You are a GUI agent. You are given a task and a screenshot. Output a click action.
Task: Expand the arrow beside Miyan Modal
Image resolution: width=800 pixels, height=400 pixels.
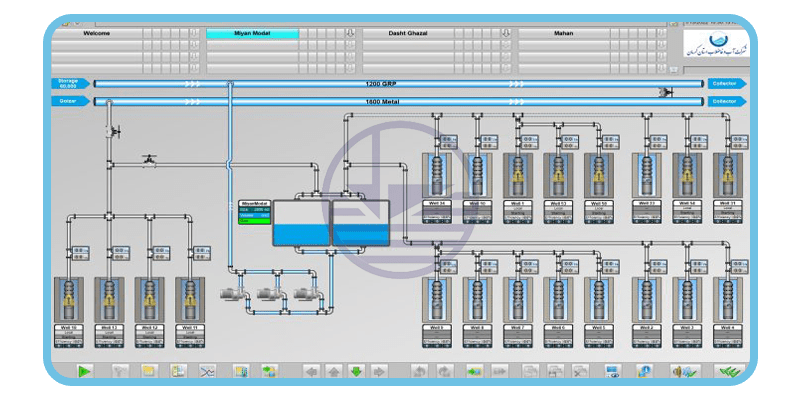click(350, 33)
